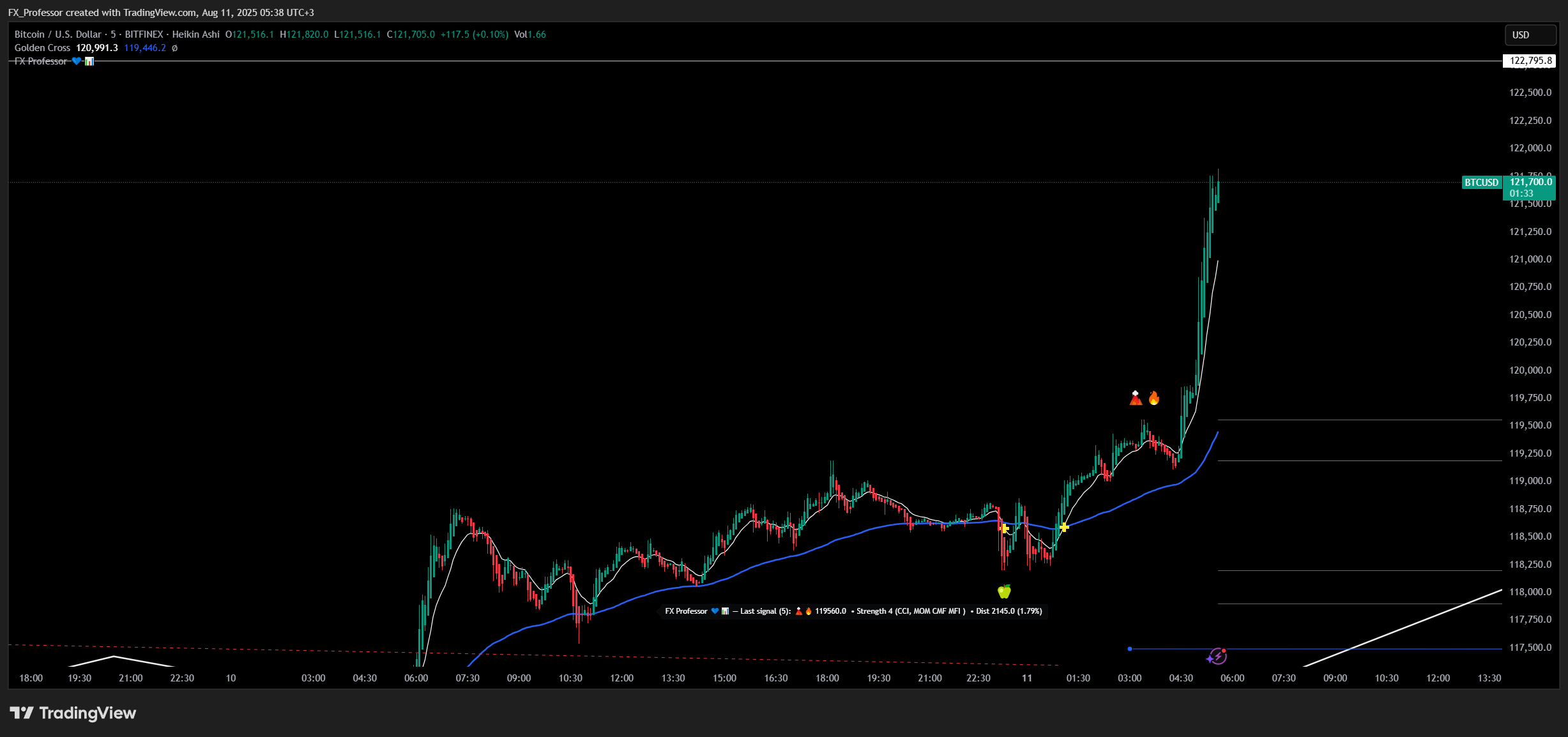This screenshot has width=1568, height=737.
Task: Click the ø symbol in Golden Cross legend
Action: coord(174,48)
